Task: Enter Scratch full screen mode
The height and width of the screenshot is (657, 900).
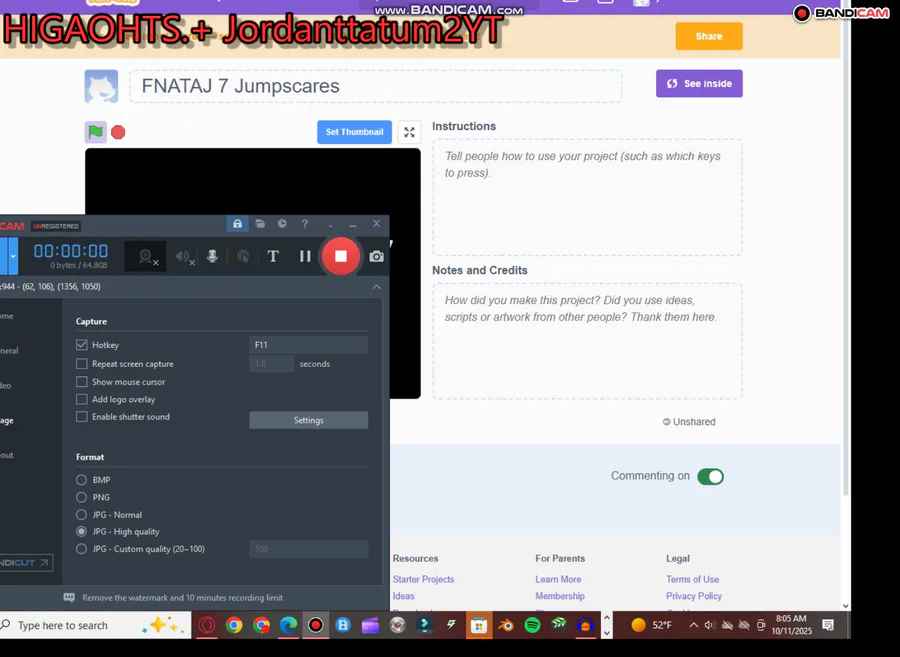Action: click(x=409, y=133)
